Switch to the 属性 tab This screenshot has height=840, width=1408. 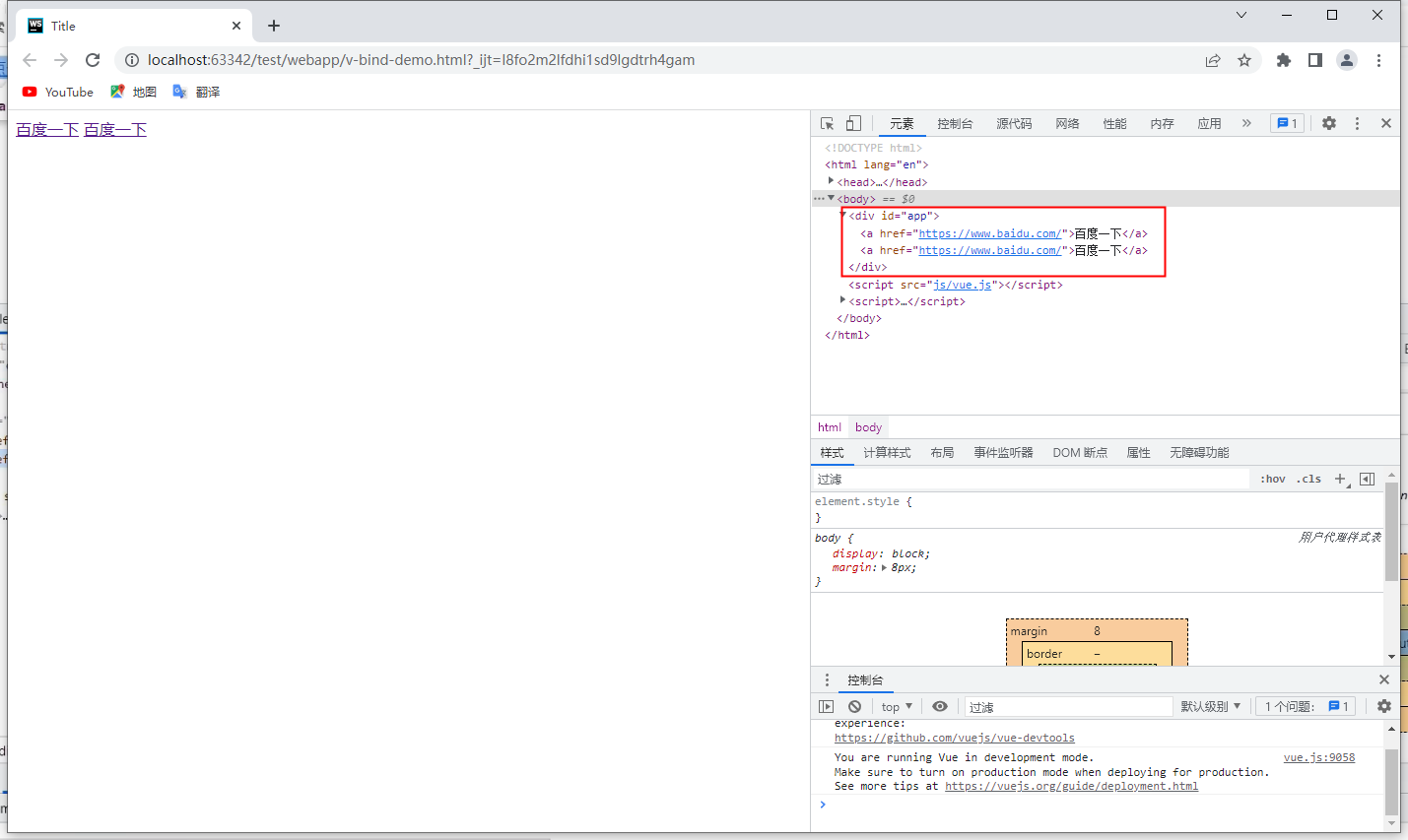1138,453
